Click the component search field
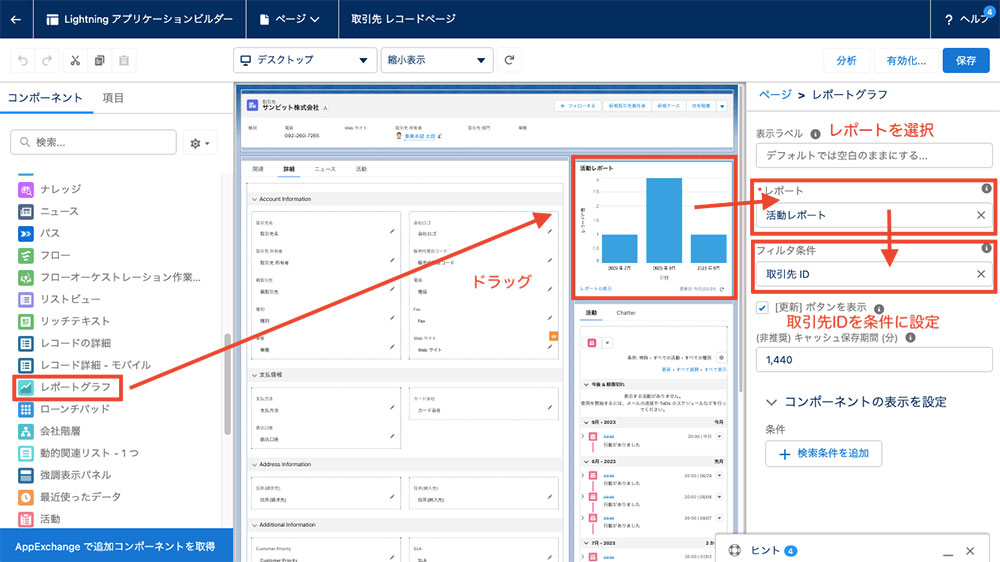Image resolution: width=1000 pixels, height=562 pixels. point(93,143)
